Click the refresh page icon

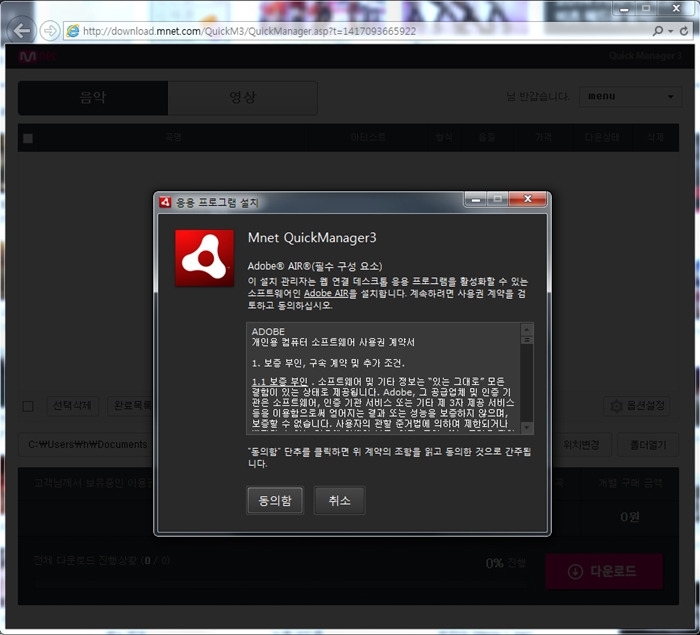point(683,31)
